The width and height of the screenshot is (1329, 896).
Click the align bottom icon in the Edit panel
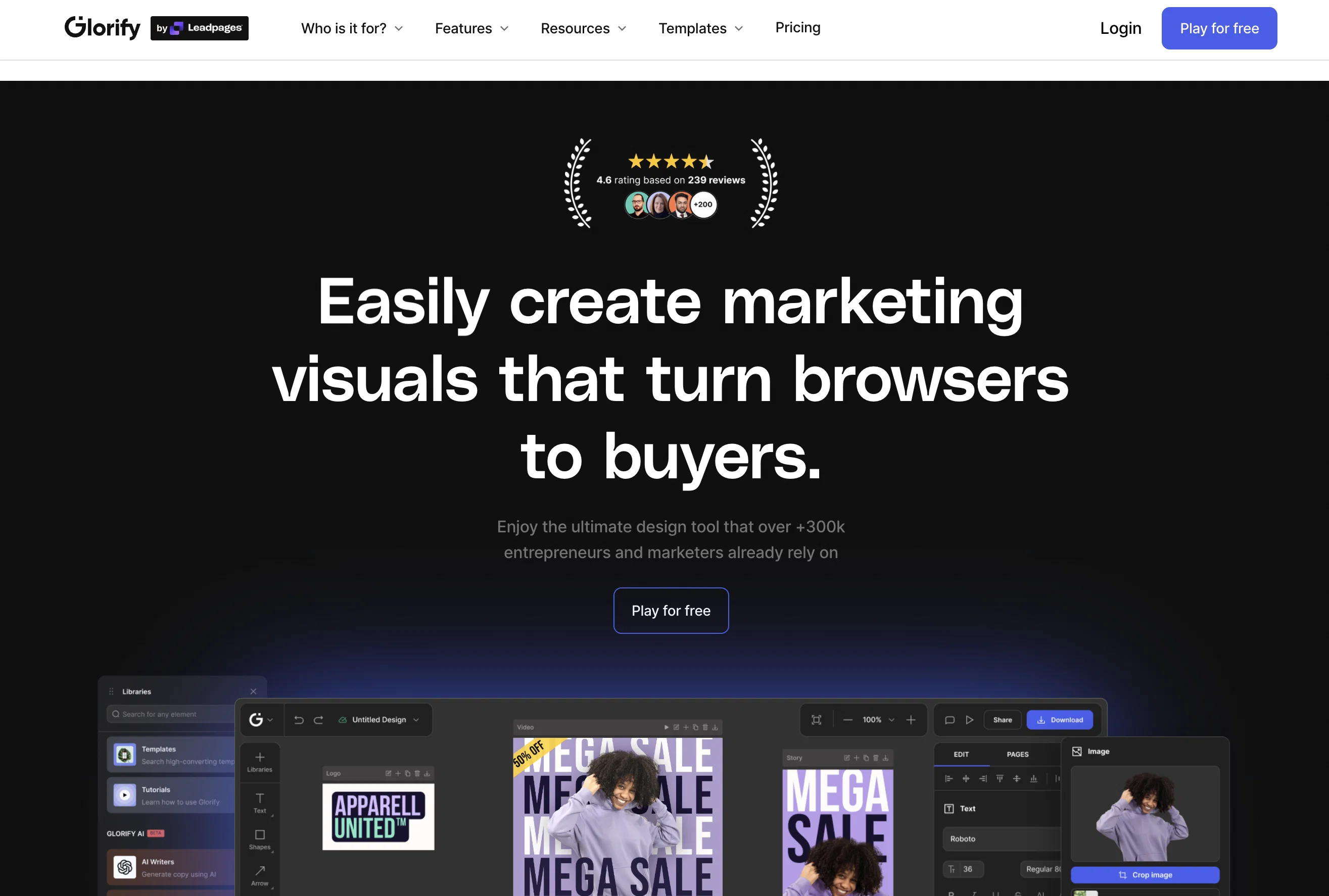[x=1033, y=778]
